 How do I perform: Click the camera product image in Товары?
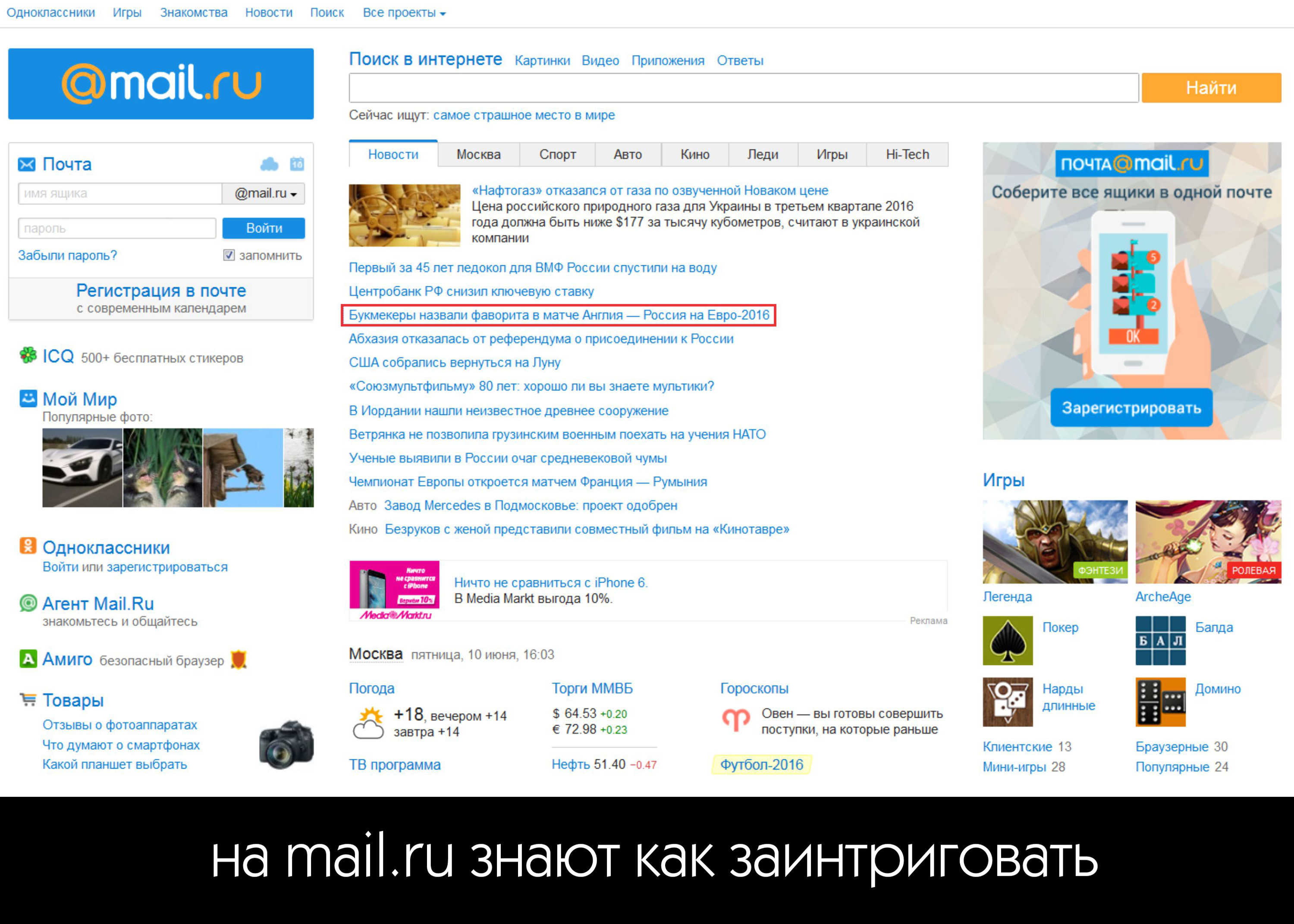(286, 745)
